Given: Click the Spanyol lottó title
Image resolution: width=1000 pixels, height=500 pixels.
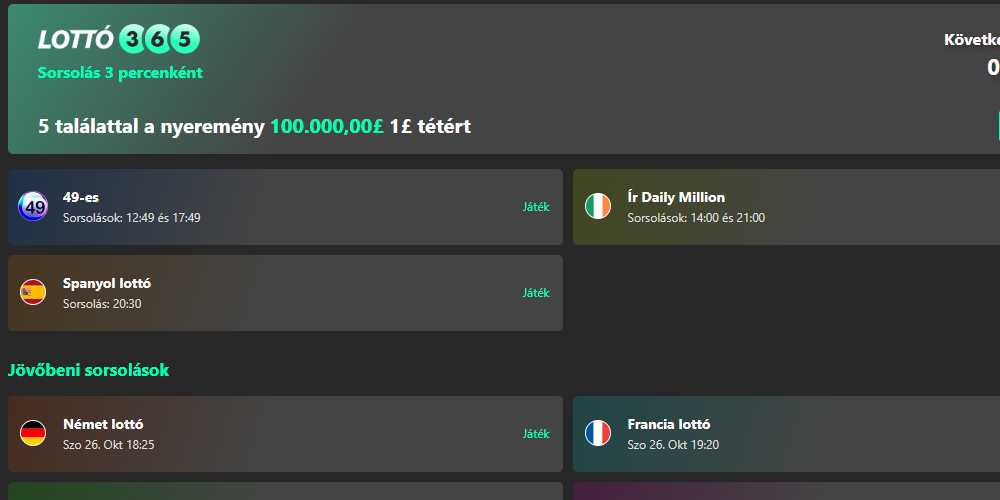Looking at the screenshot, I should [107, 283].
